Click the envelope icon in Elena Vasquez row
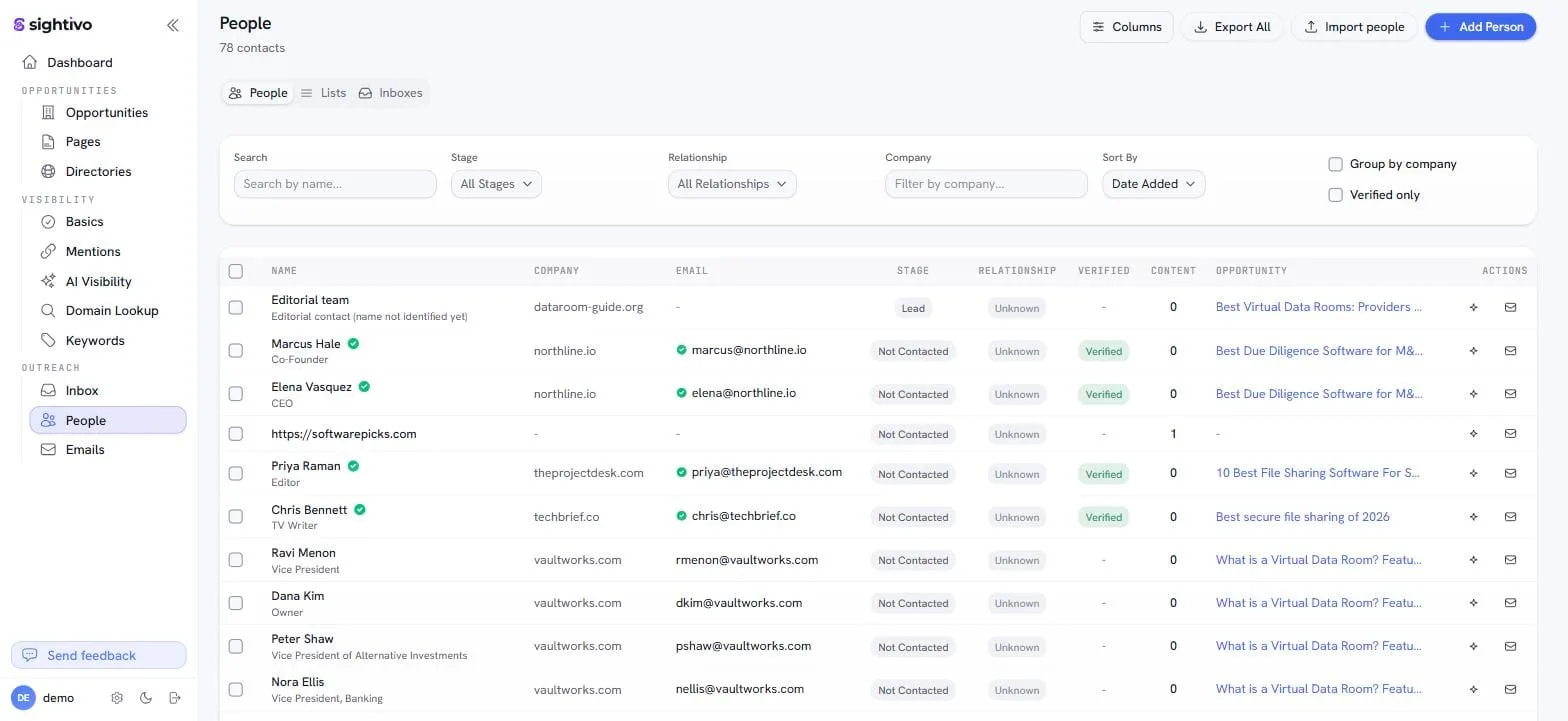Viewport: 1568px width, 721px height. pyautogui.click(x=1510, y=394)
